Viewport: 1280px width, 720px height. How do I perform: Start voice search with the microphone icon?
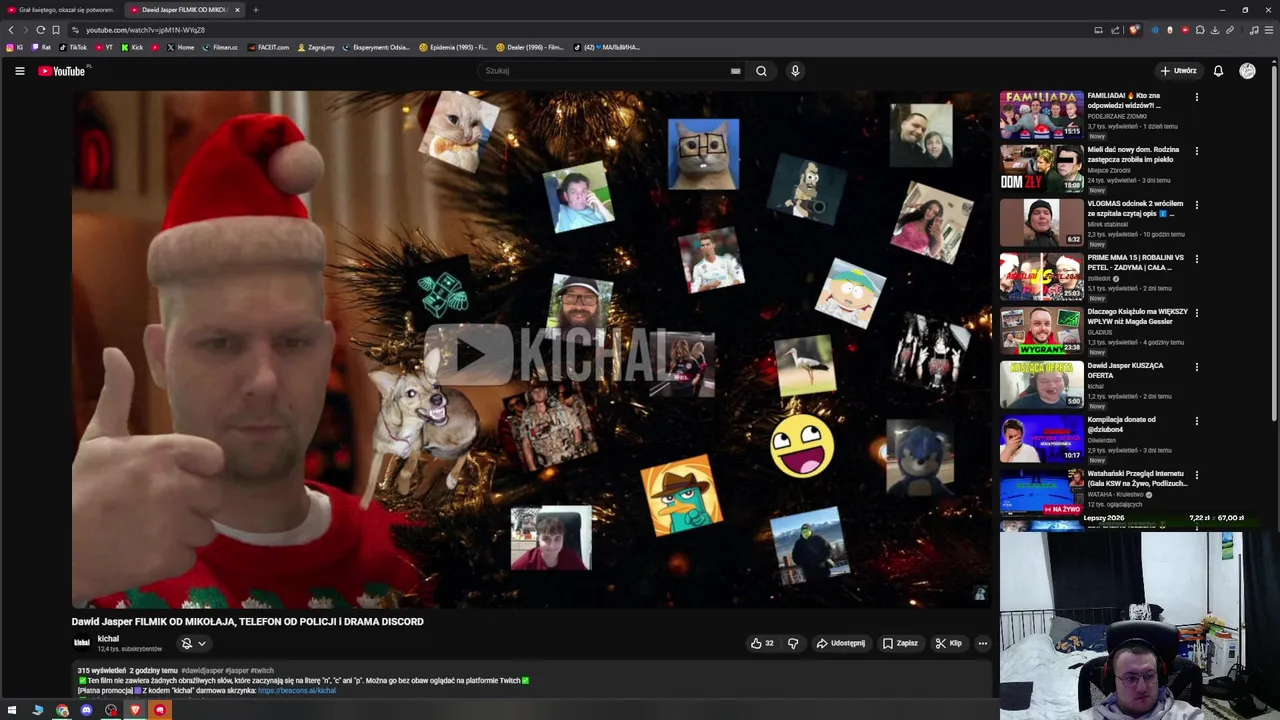[x=795, y=71]
